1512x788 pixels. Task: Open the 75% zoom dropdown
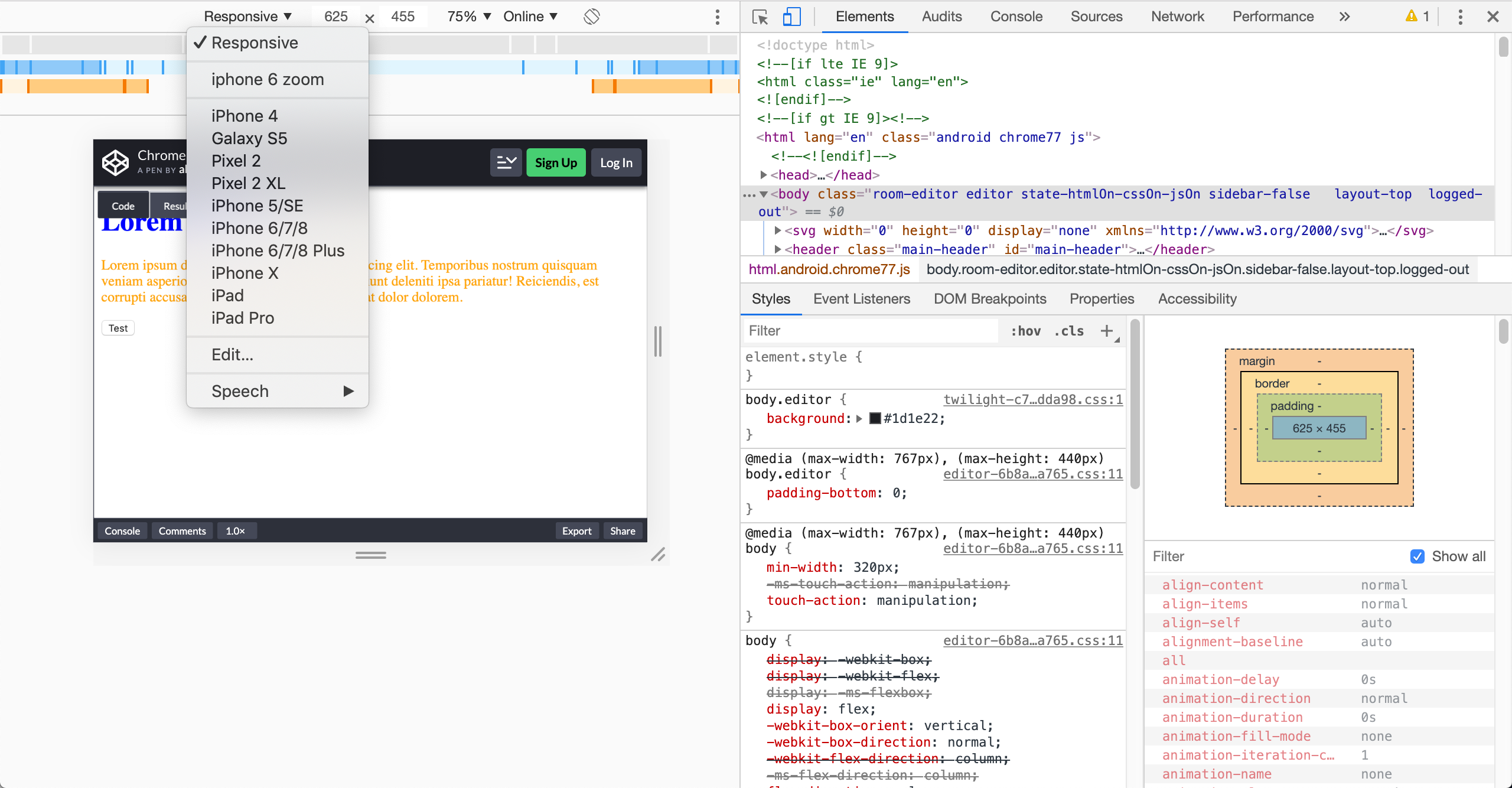click(467, 16)
